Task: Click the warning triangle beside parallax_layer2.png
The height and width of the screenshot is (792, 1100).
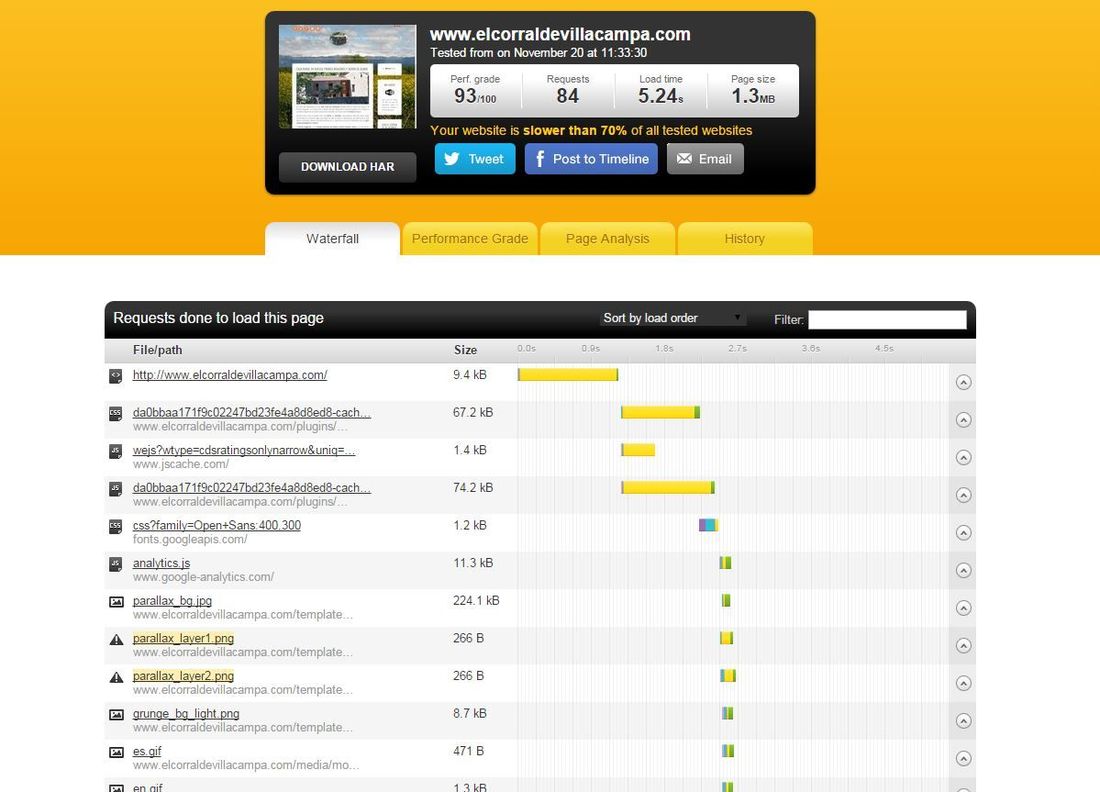Action: [116, 678]
